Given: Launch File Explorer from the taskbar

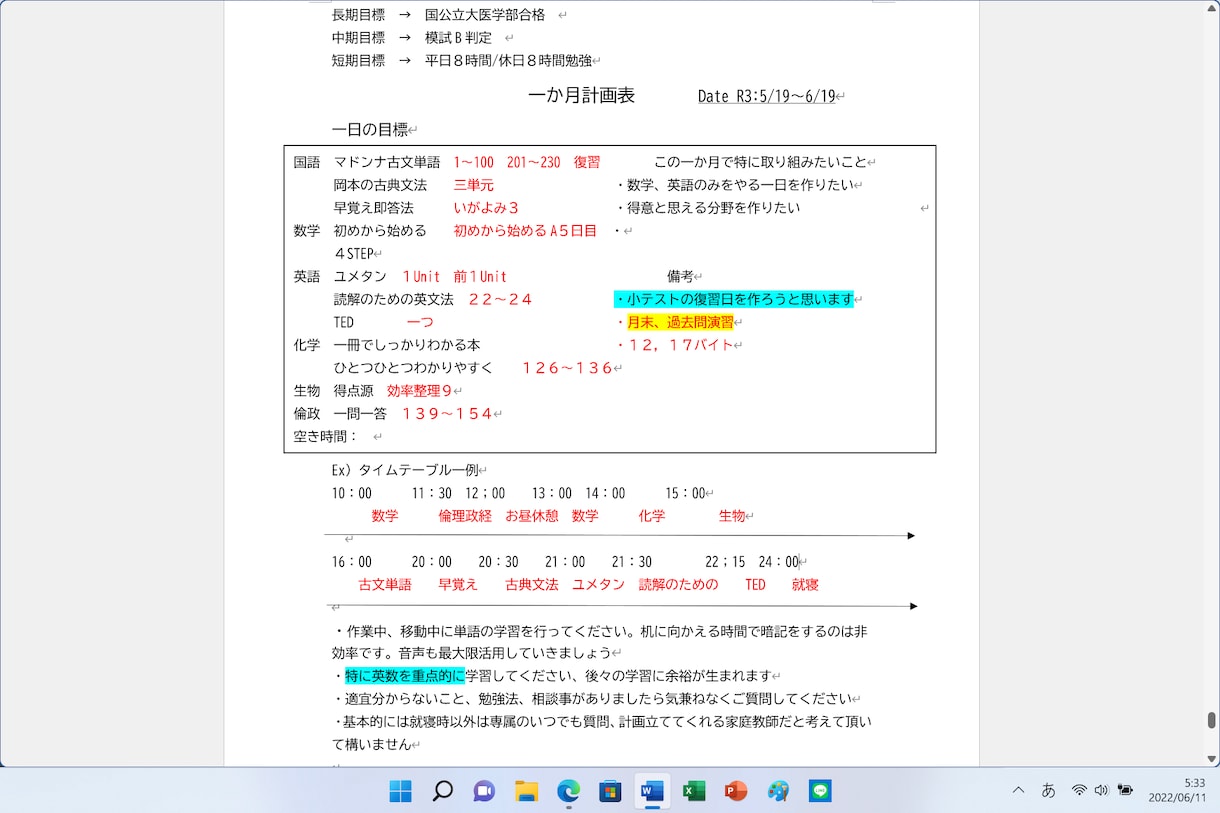Looking at the screenshot, I should tap(526, 791).
